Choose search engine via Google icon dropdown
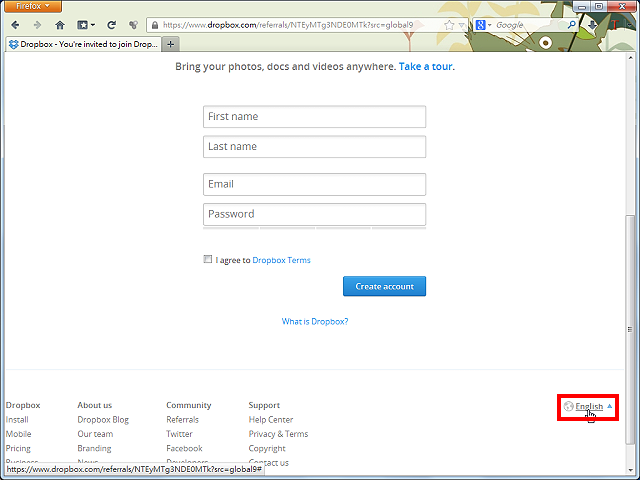 [x=483, y=25]
